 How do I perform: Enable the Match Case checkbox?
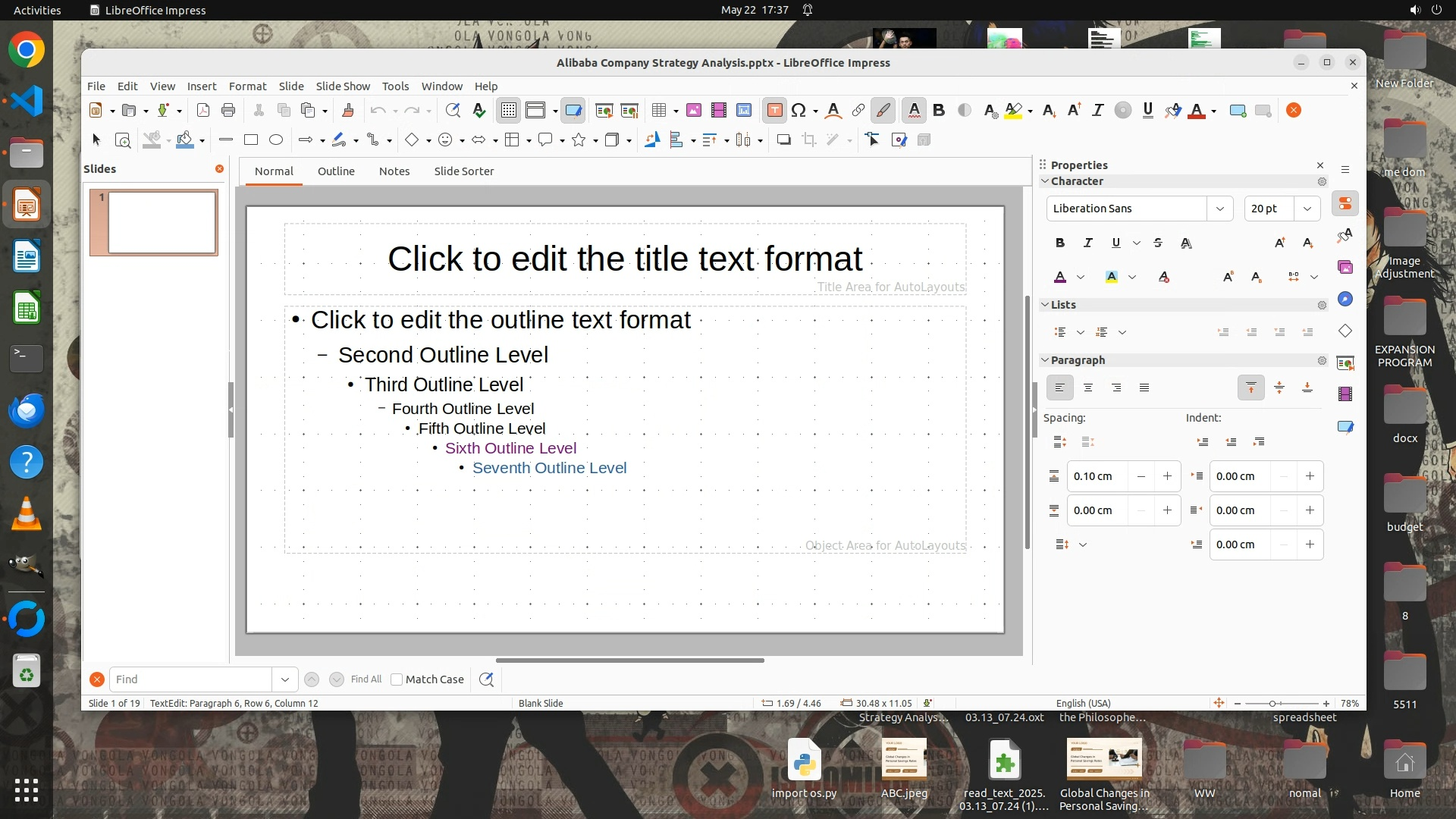pos(397,680)
